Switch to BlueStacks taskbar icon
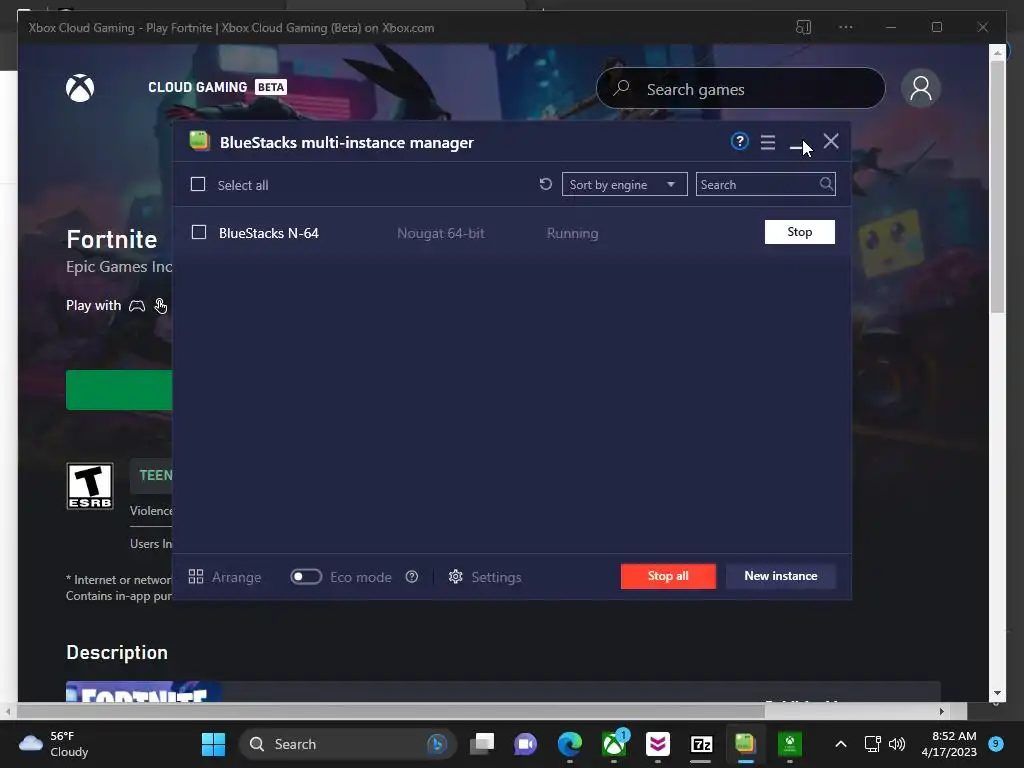Image resolution: width=1024 pixels, height=768 pixels. tap(745, 744)
